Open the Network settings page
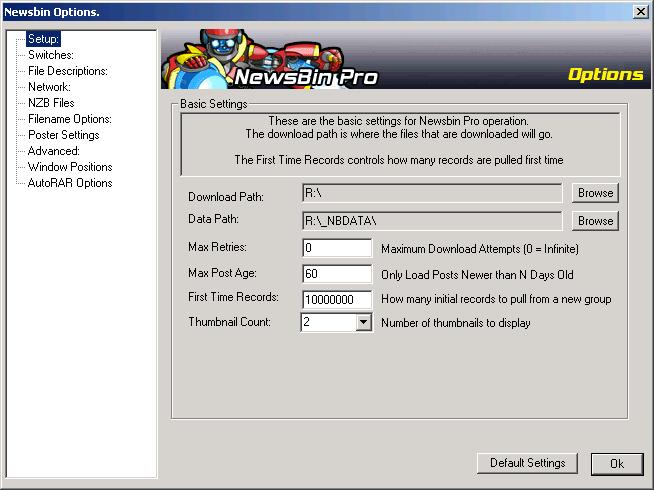 49,87
